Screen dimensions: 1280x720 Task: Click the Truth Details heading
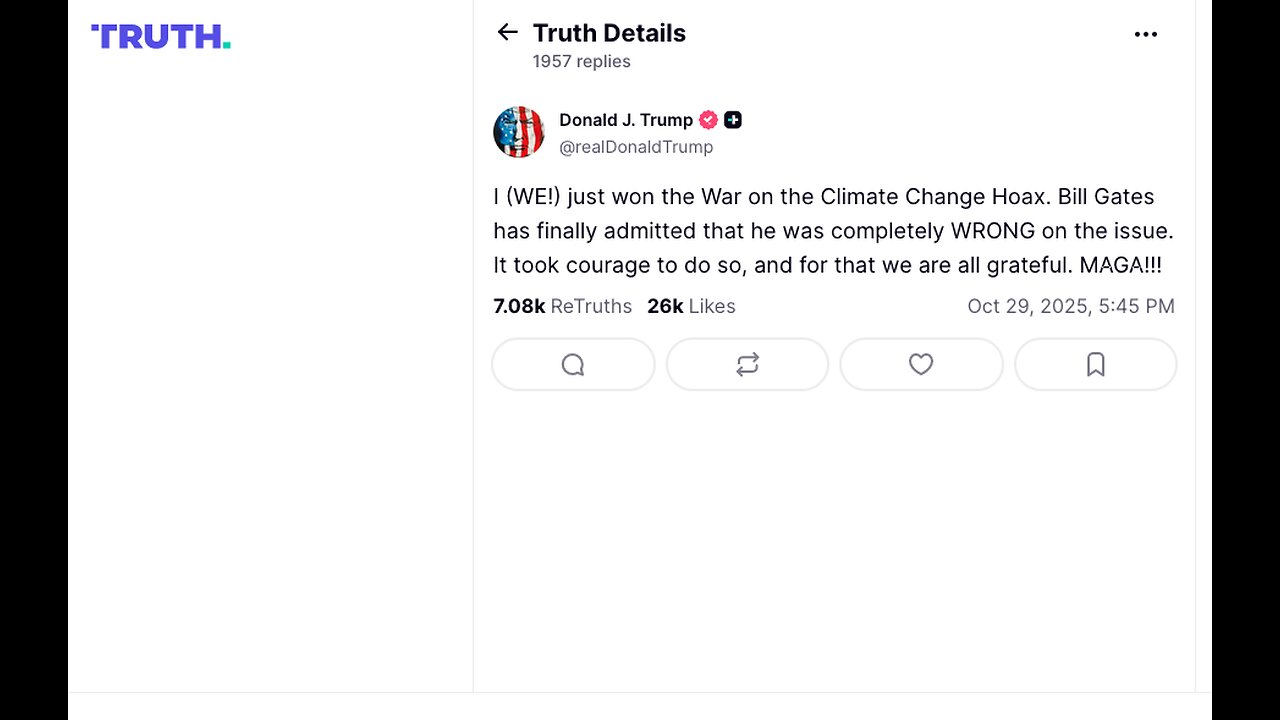point(609,33)
